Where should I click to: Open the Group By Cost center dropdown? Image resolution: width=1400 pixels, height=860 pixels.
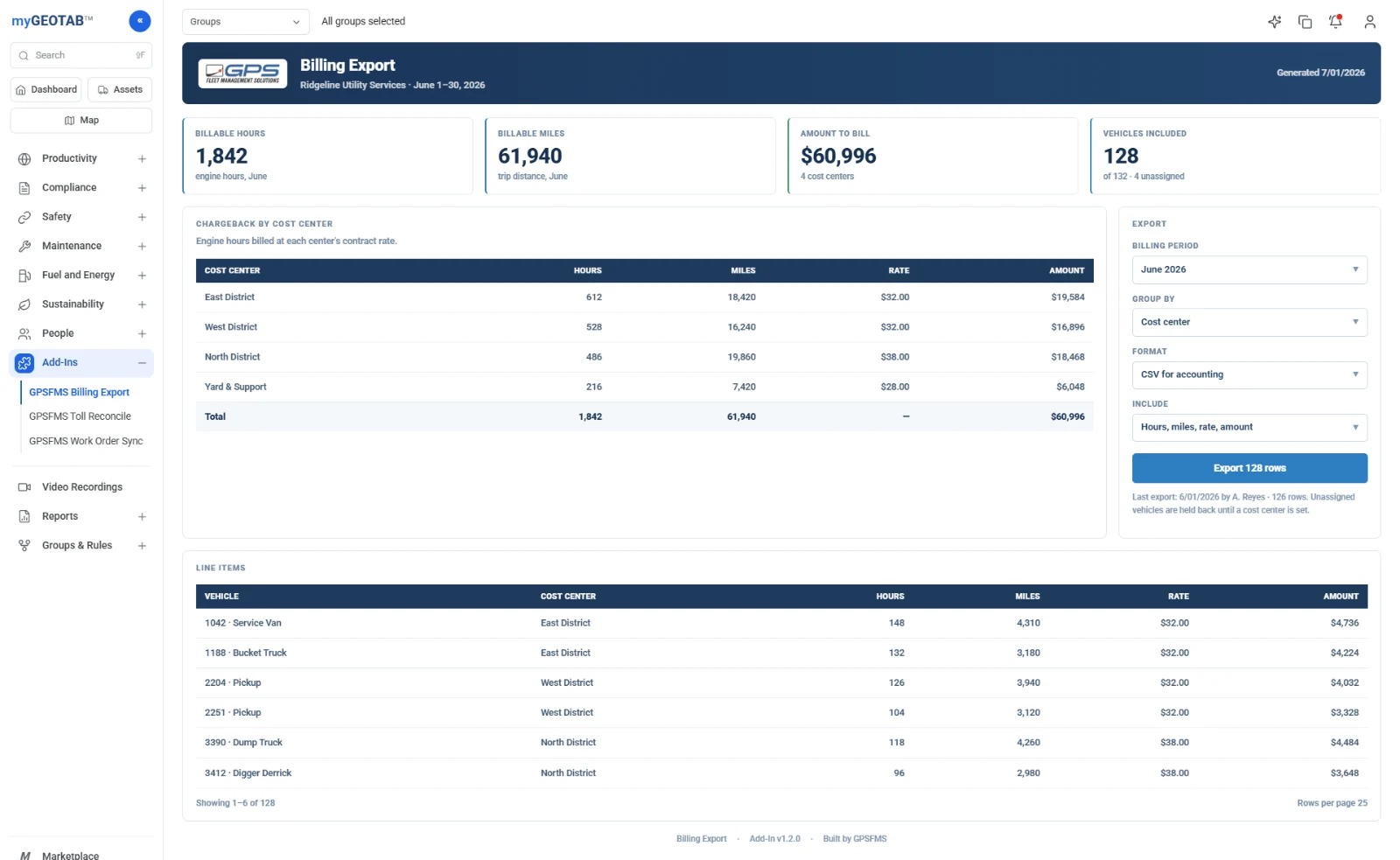point(1249,322)
